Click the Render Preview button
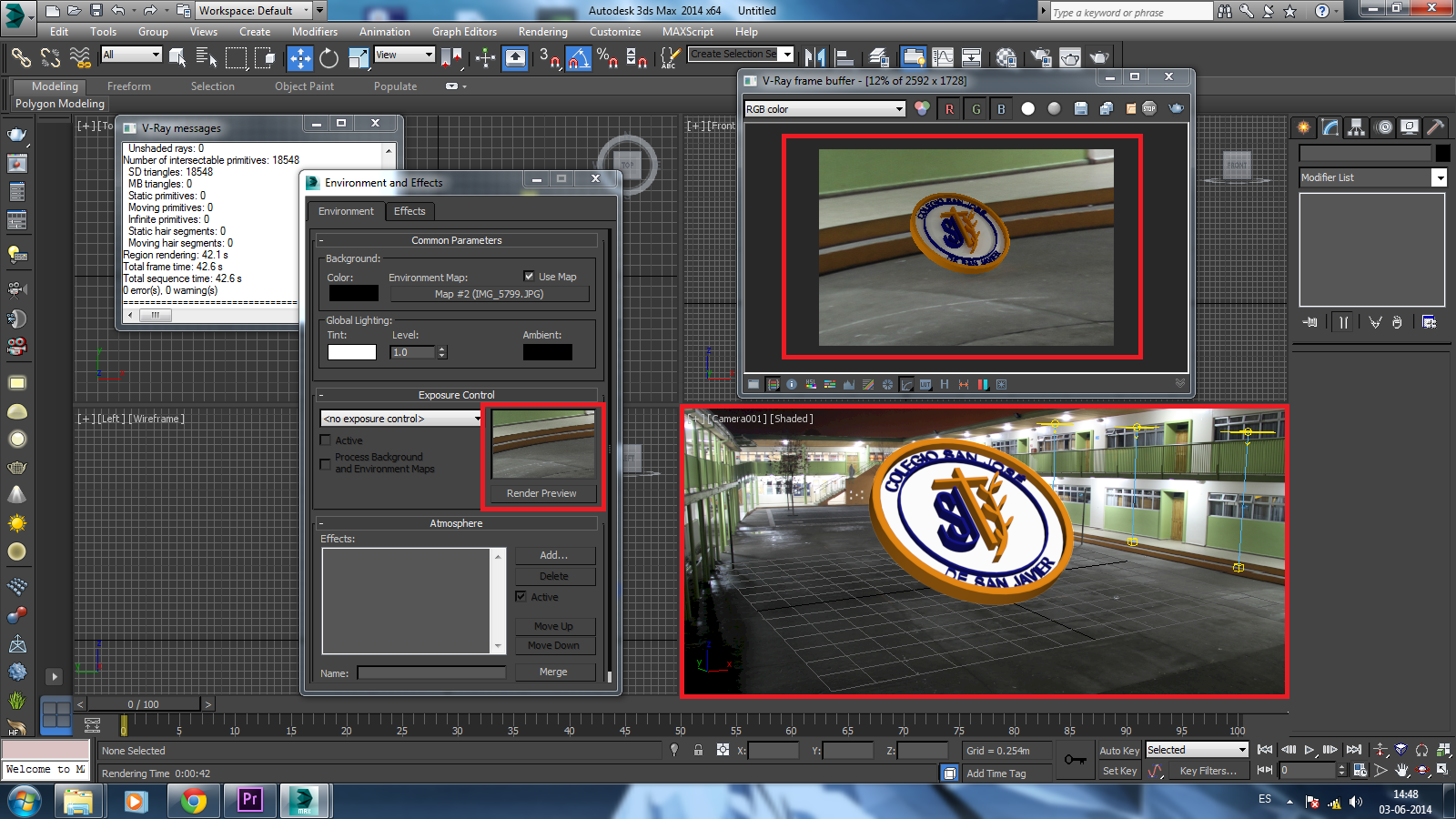This screenshot has width=1456, height=819. (x=541, y=493)
